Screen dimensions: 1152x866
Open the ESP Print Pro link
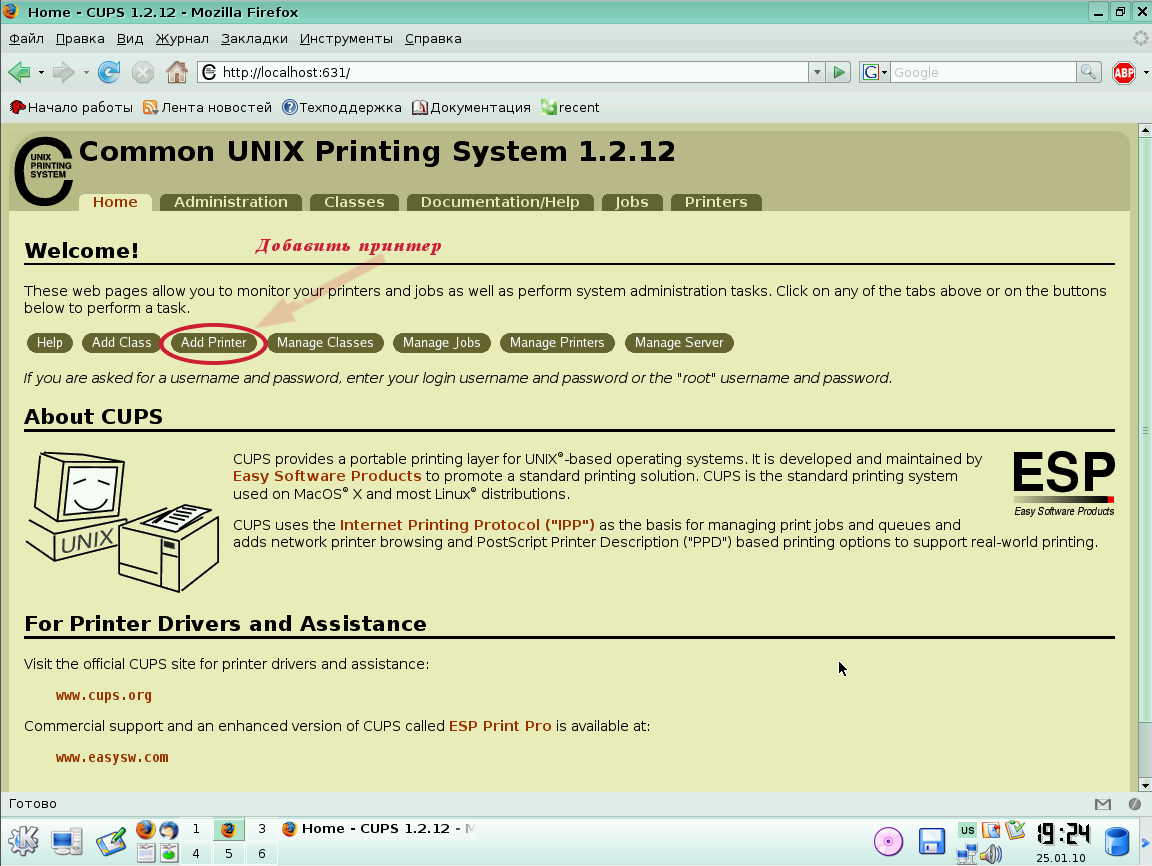pyautogui.click(x=500, y=726)
